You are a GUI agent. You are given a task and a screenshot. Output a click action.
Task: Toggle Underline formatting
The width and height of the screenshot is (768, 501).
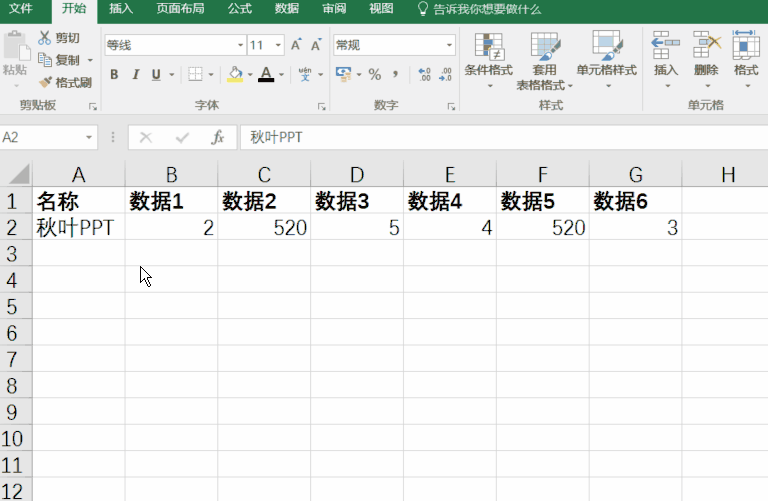156,74
